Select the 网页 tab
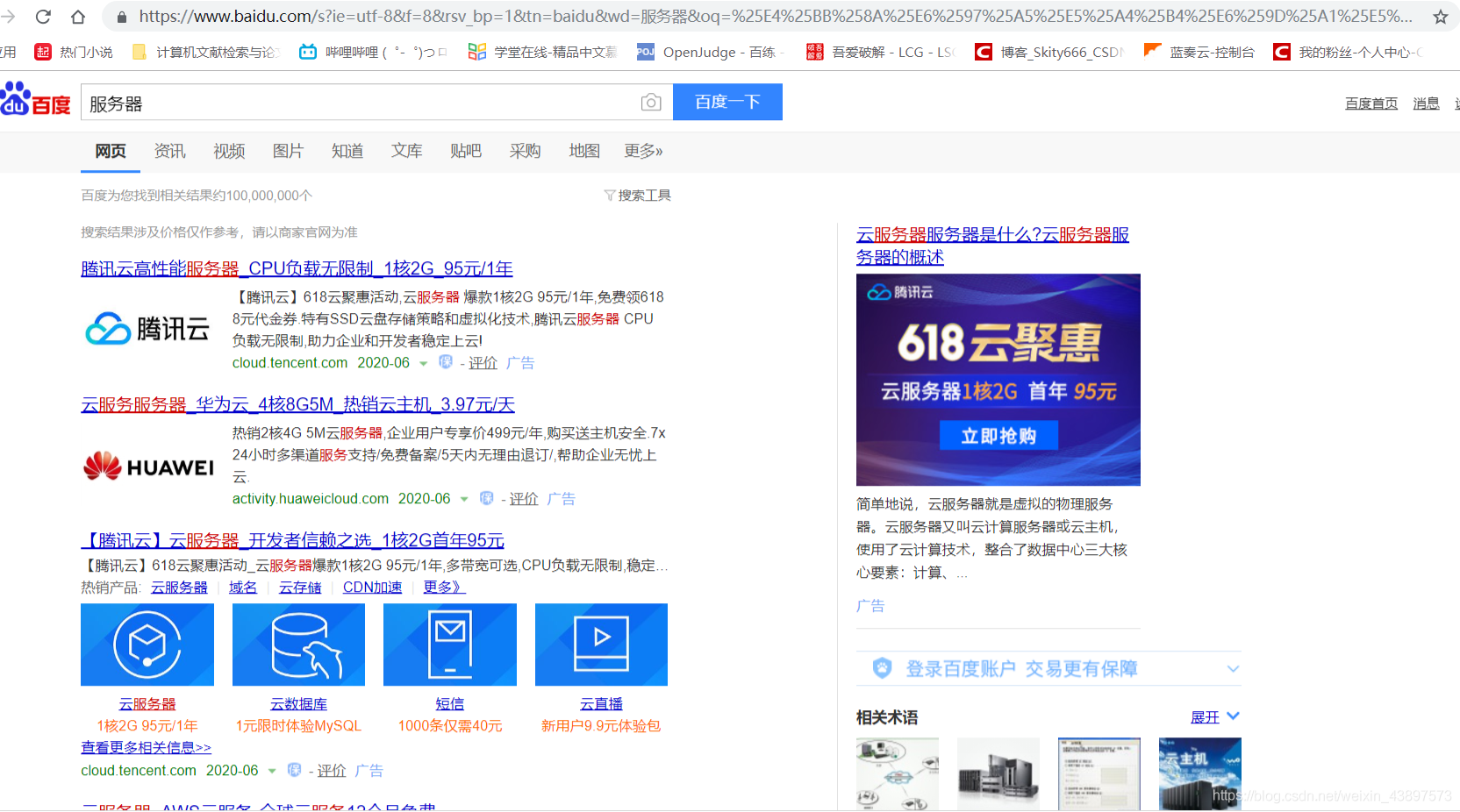The width and height of the screenshot is (1460, 812). tap(111, 151)
